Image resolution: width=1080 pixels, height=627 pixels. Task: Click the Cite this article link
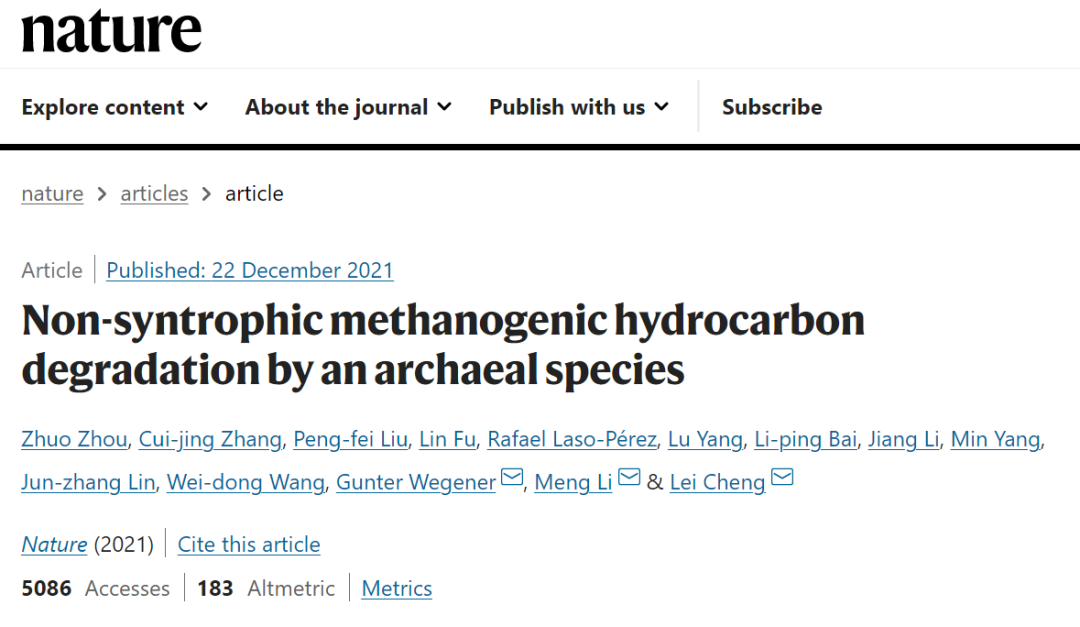coord(249,545)
